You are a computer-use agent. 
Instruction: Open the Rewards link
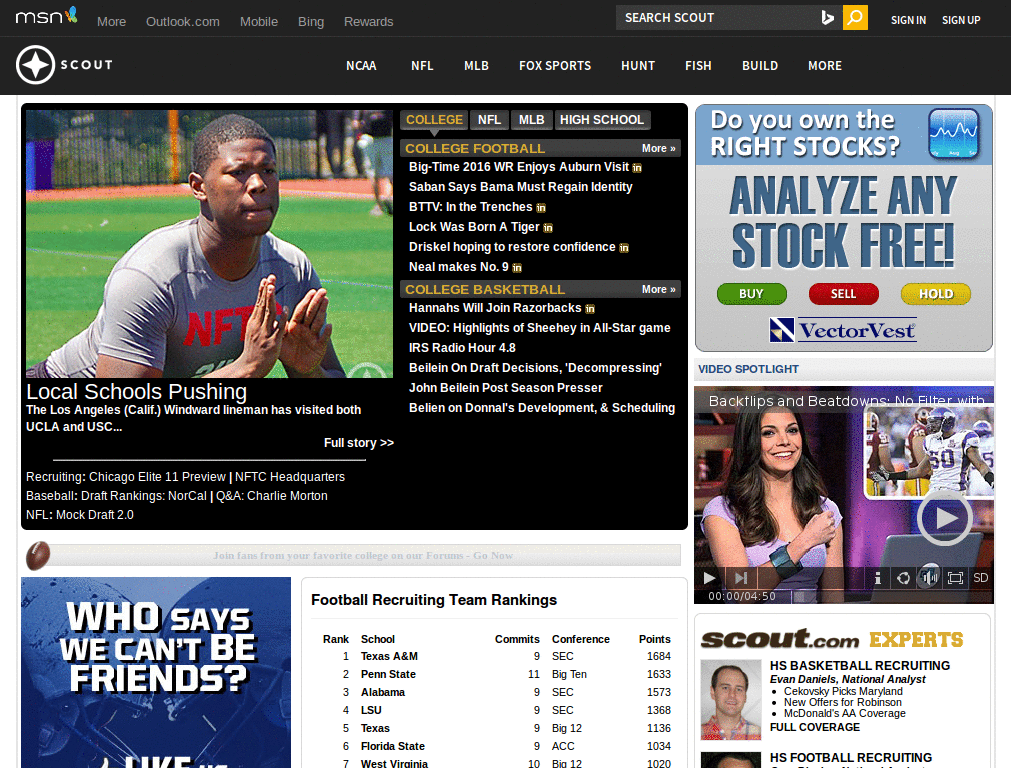click(x=368, y=22)
